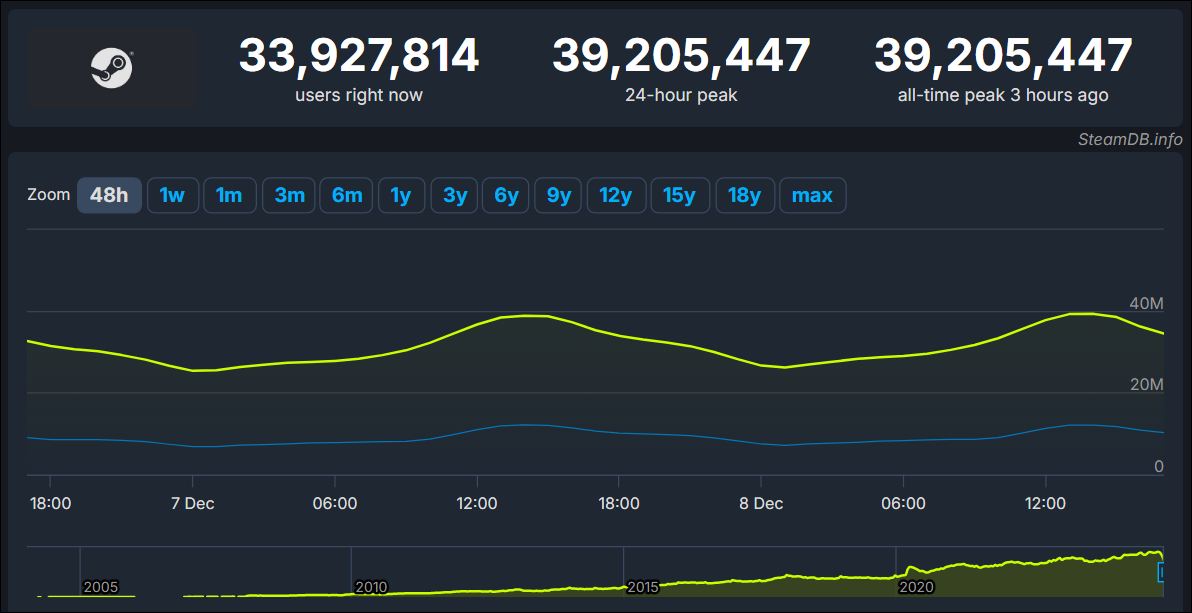
Task: Show max time range
Action: 812,195
